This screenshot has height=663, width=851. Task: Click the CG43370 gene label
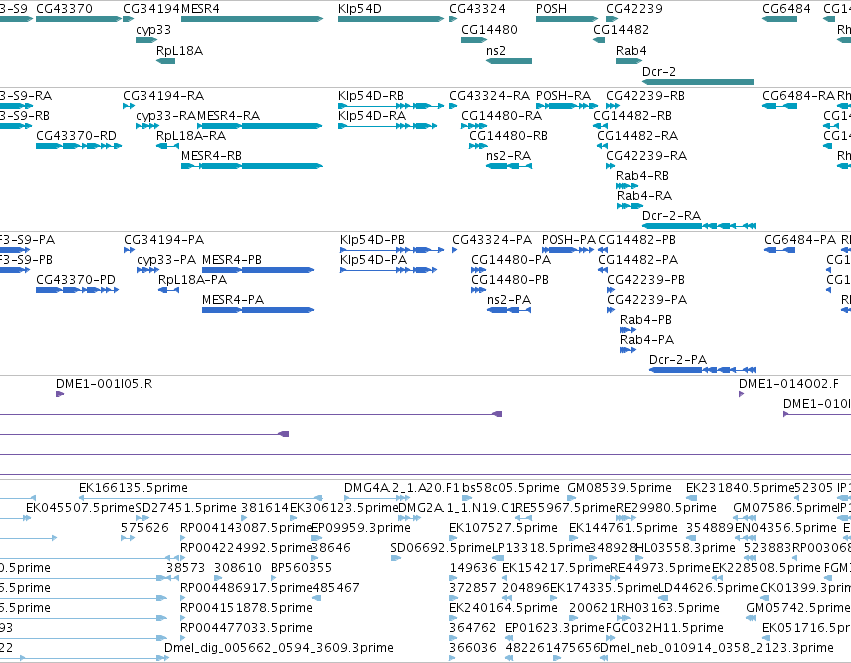coord(64,9)
